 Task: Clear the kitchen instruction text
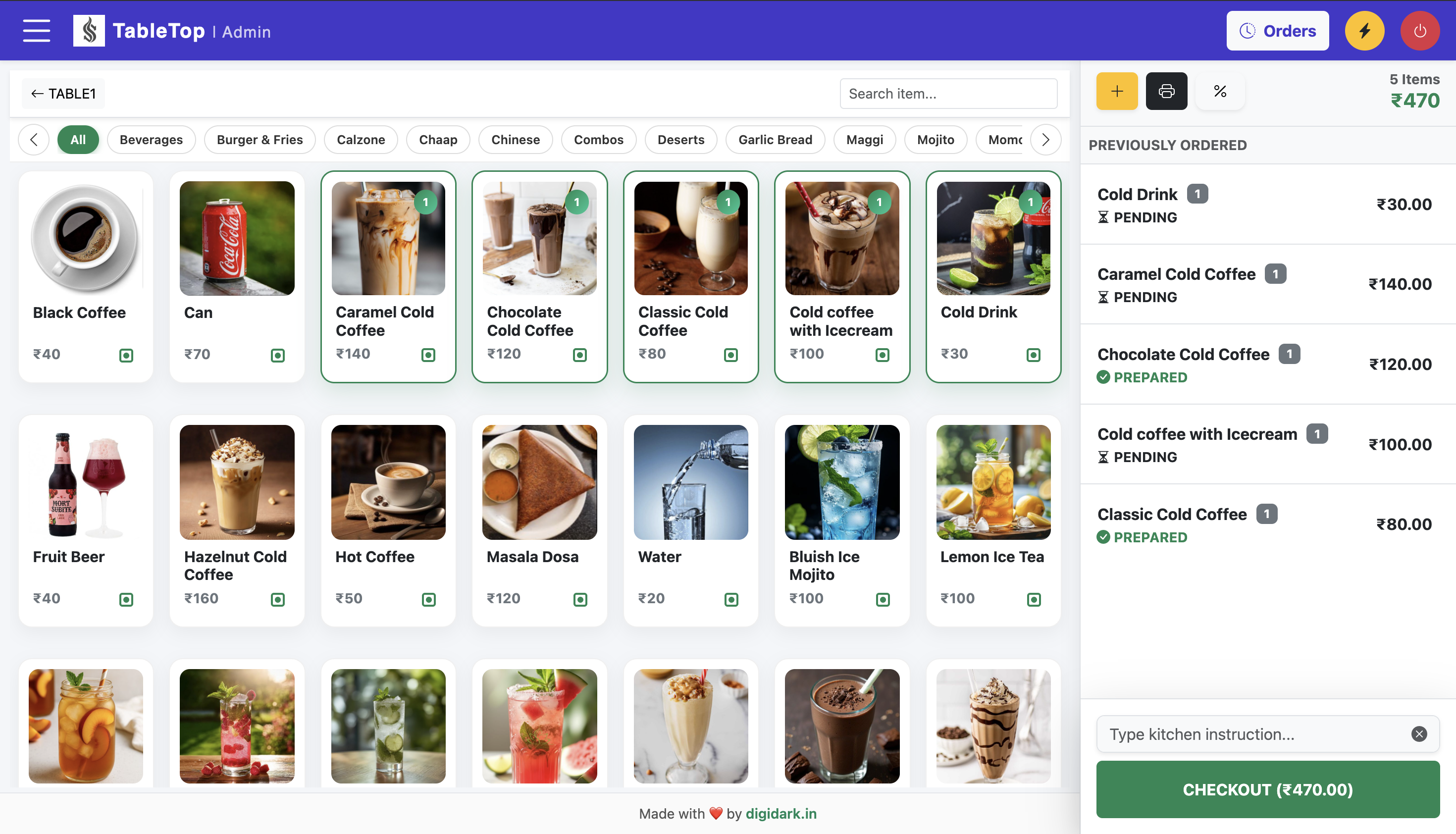1419,734
